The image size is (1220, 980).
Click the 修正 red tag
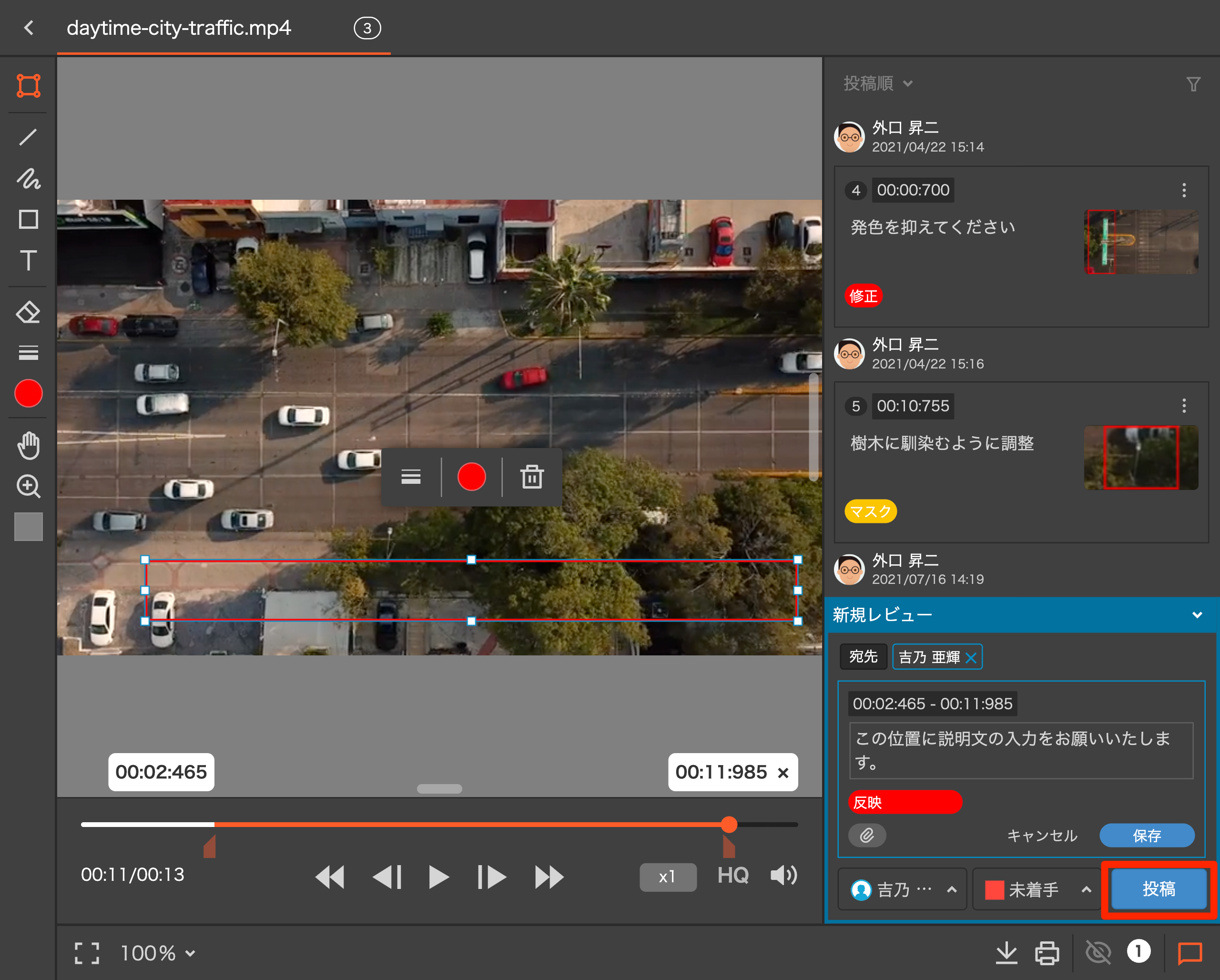pos(864,296)
